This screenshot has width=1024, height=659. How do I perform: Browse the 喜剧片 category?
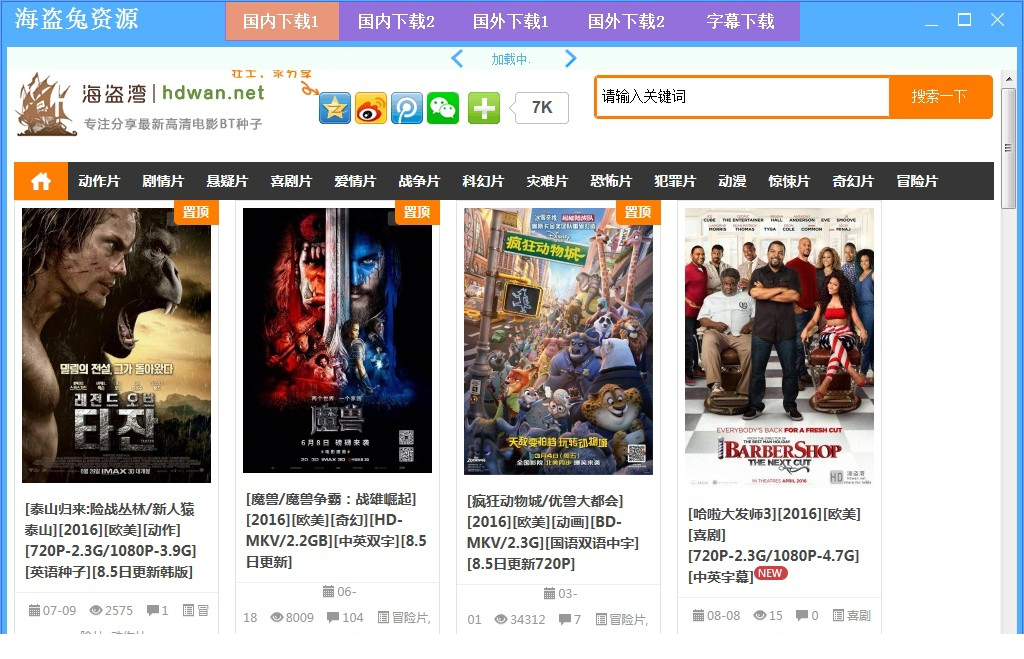(291, 181)
